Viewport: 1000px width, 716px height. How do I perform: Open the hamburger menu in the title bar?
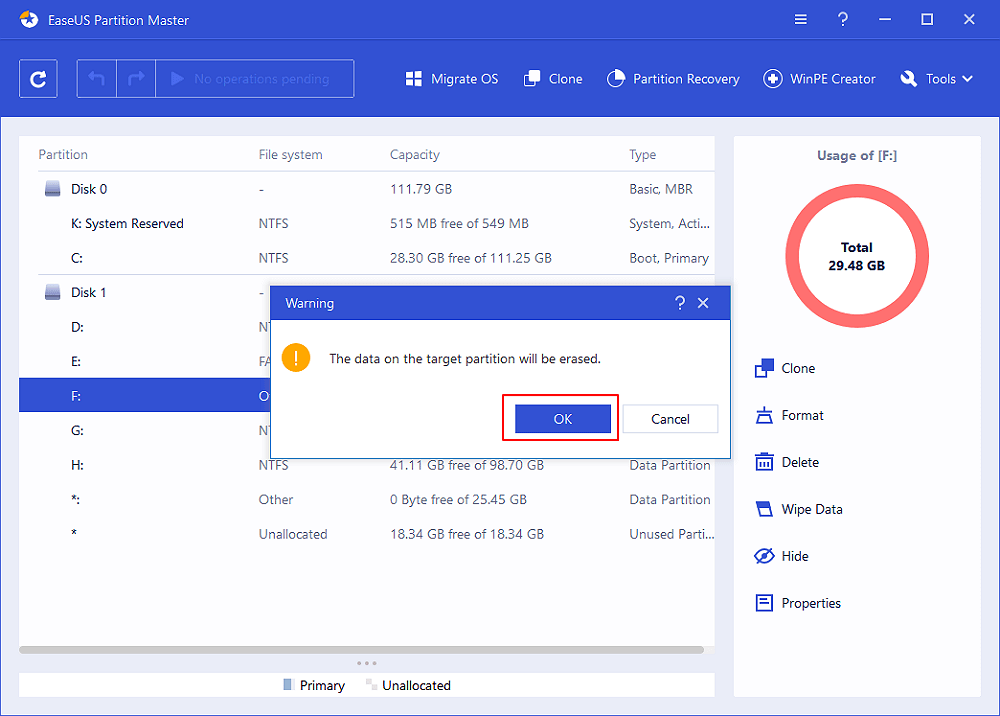click(800, 20)
